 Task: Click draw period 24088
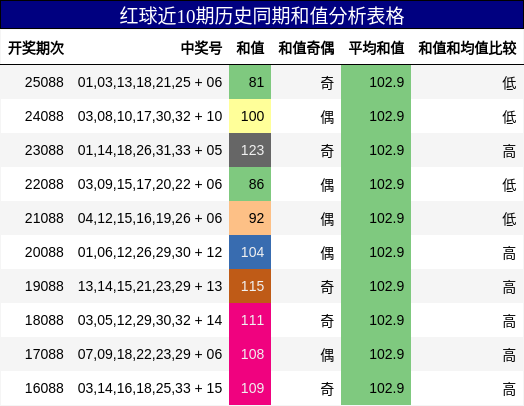pos(44,116)
